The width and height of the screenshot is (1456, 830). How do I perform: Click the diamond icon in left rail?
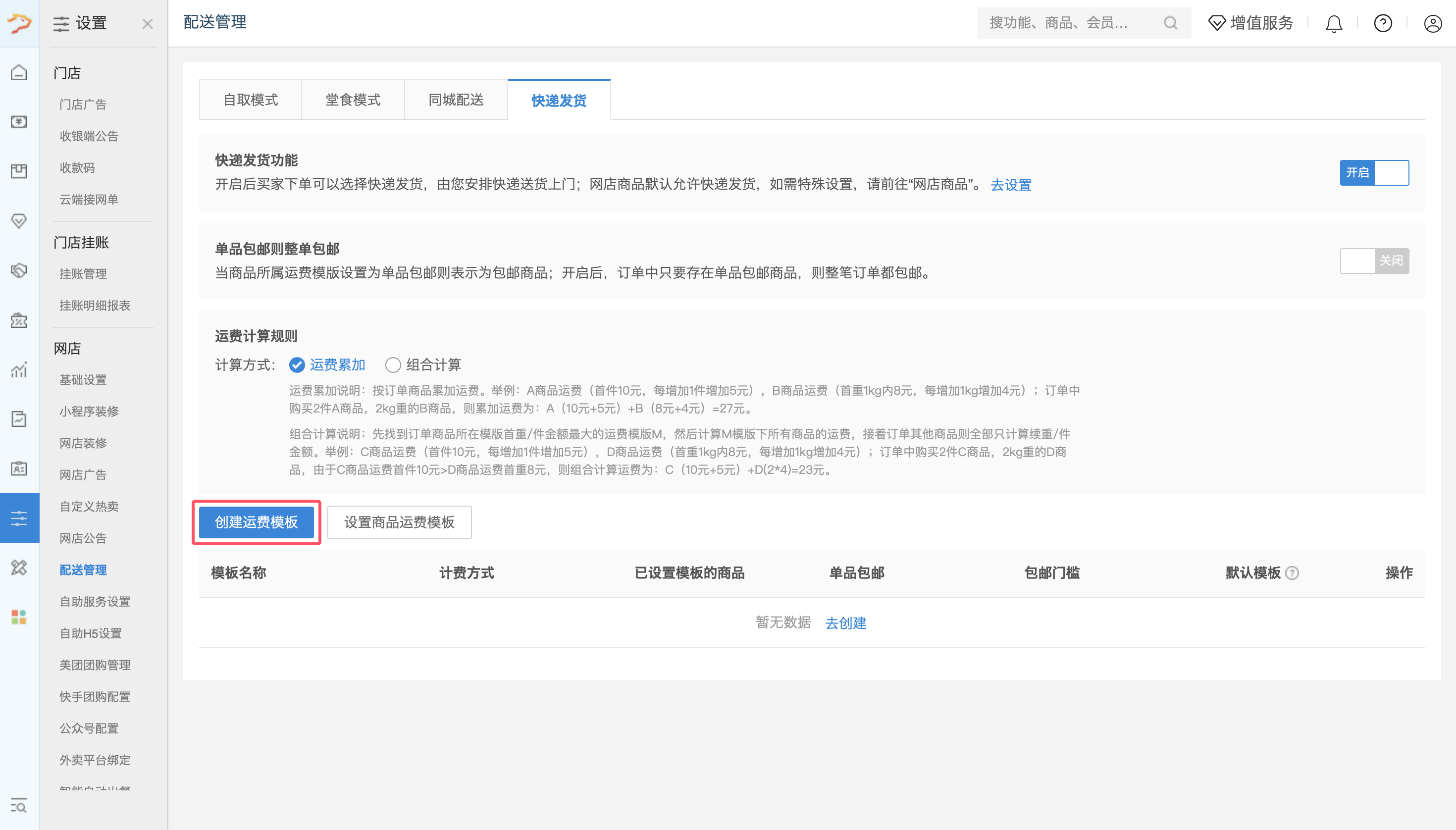[x=19, y=220]
